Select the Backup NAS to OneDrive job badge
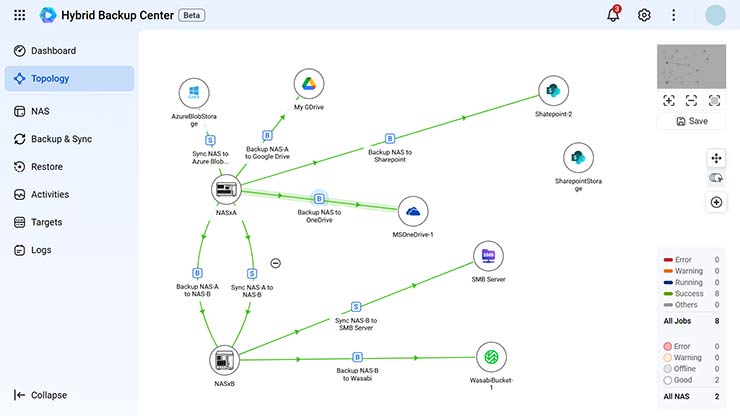Screen dimensions: 740x416 [x=319, y=198]
